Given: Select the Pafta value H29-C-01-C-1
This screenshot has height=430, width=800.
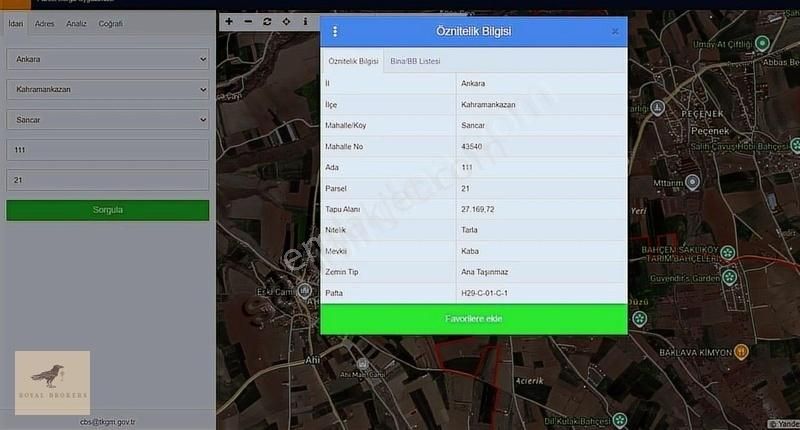Looking at the screenshot, I should tap(484, 293).
